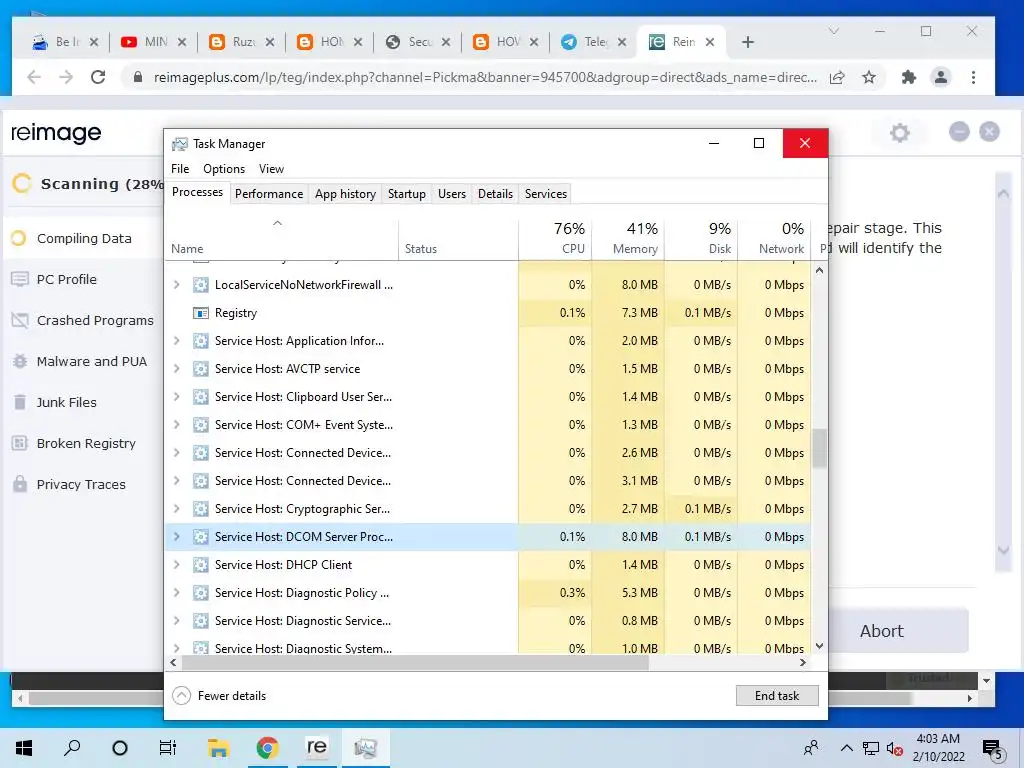
Task: Switch to the Performance tab
Action: coord(269,194)
